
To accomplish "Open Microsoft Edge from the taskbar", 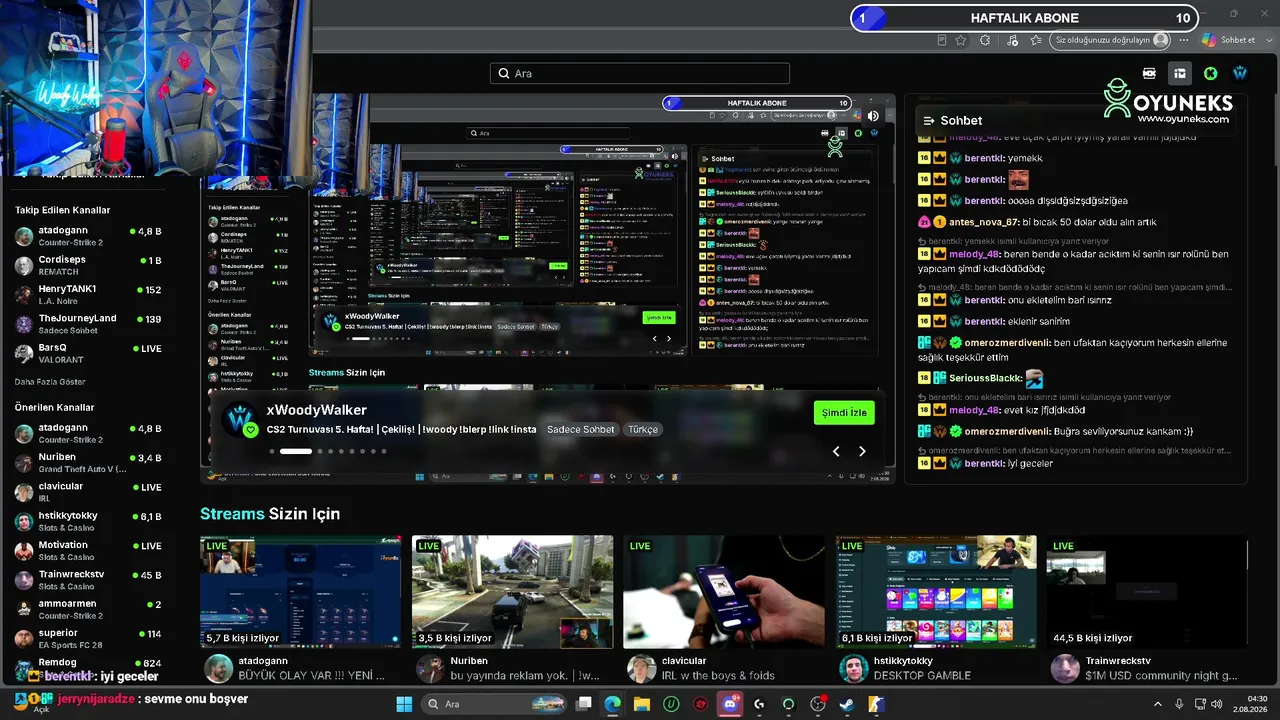I will click(x=612, y=704).
